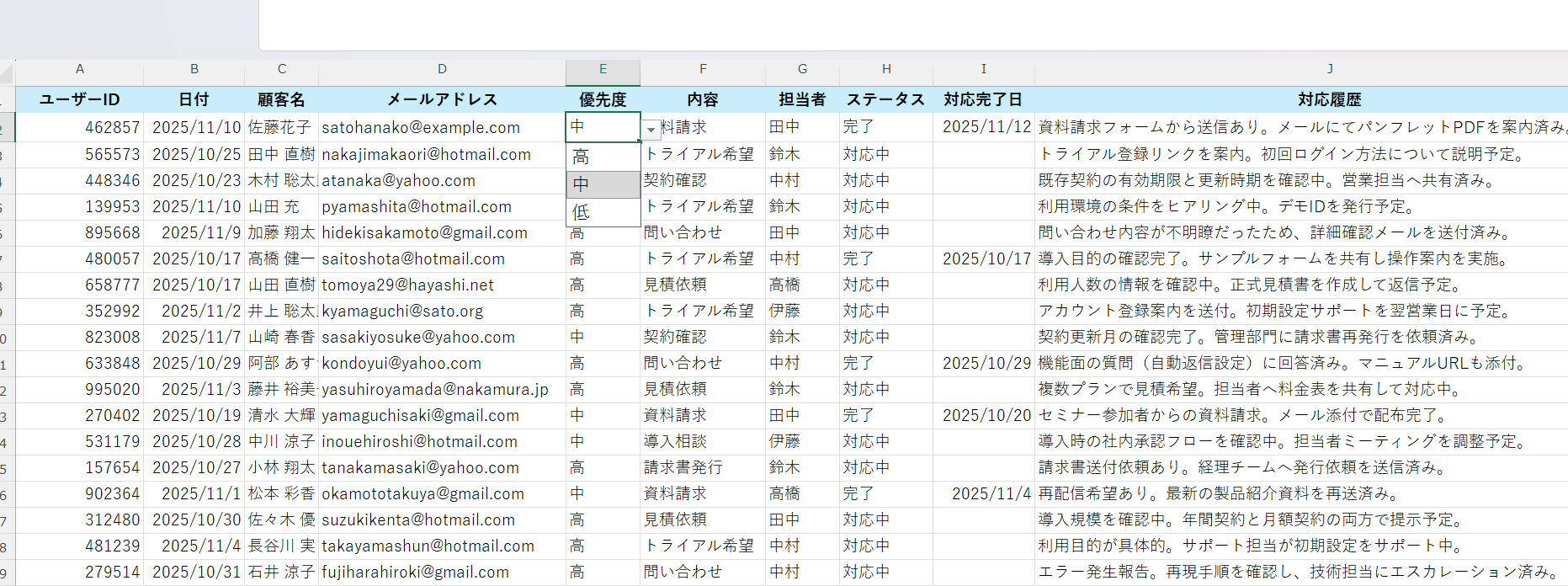Select the 対応履歴 header cell
Screen dimensions: 1568x586
tap(1329, 99)
